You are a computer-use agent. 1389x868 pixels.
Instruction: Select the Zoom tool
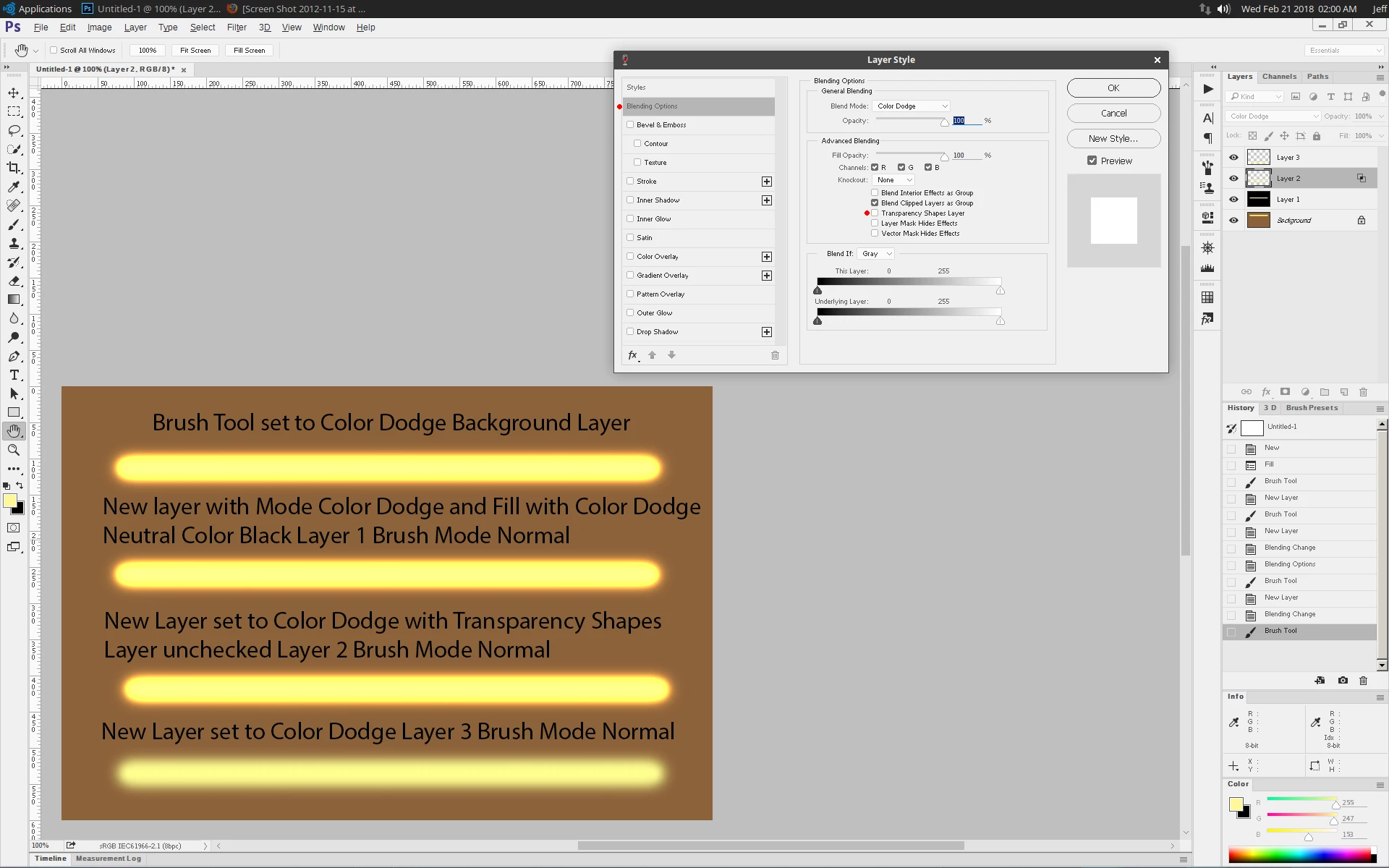click(x=14, y=450)
